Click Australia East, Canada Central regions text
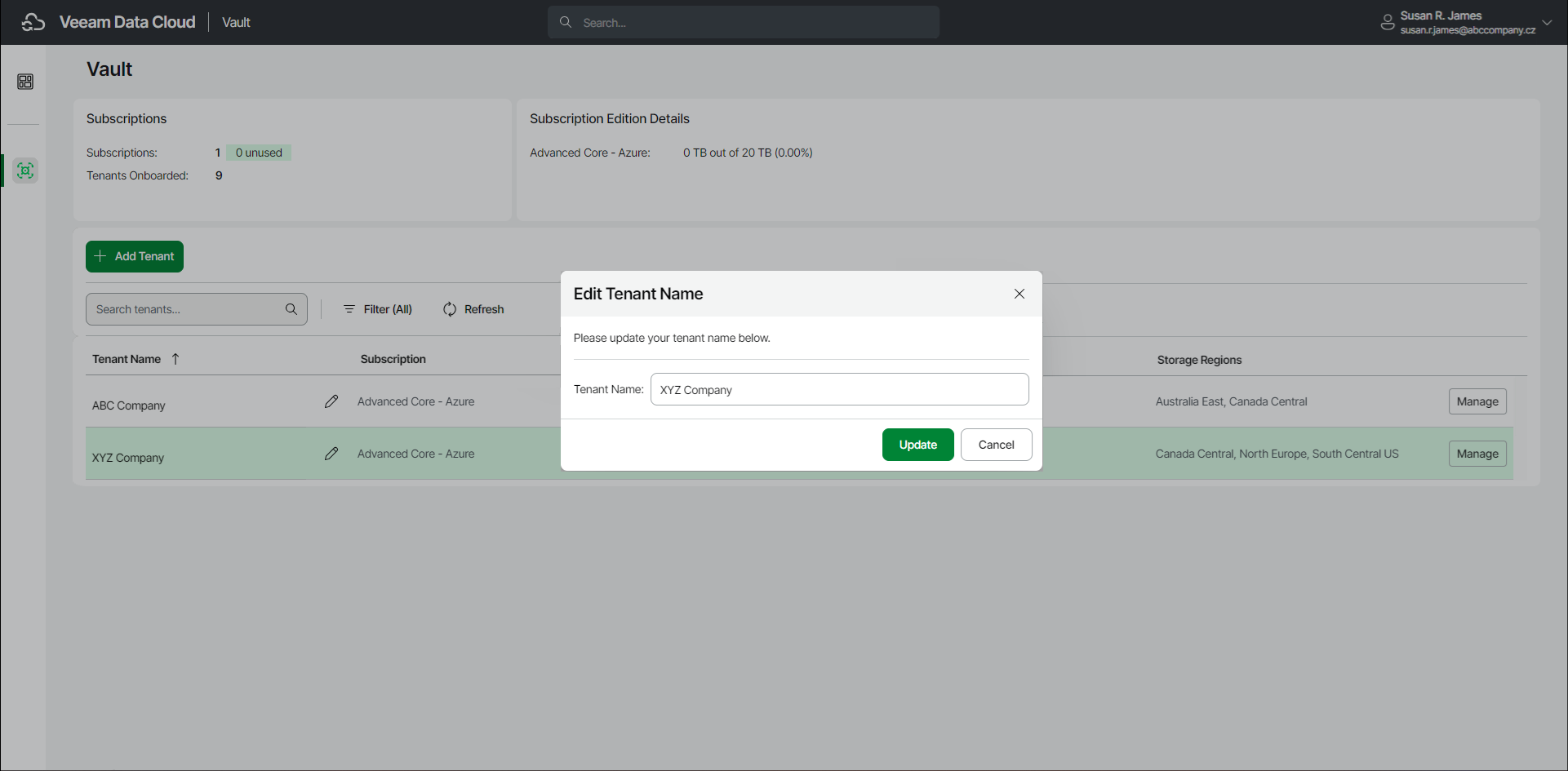This screenshot has width=1568, height=771. click(1231, 401)
